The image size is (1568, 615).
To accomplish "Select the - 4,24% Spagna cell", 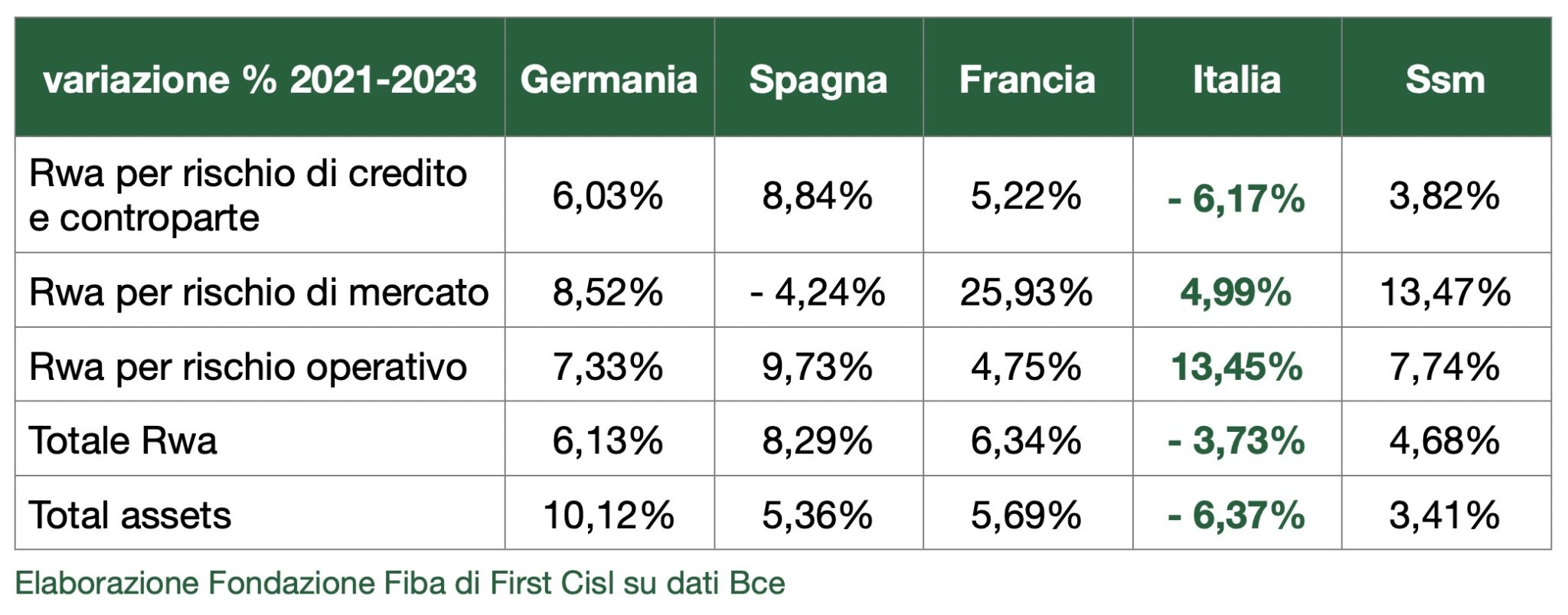I will point(818,293).
